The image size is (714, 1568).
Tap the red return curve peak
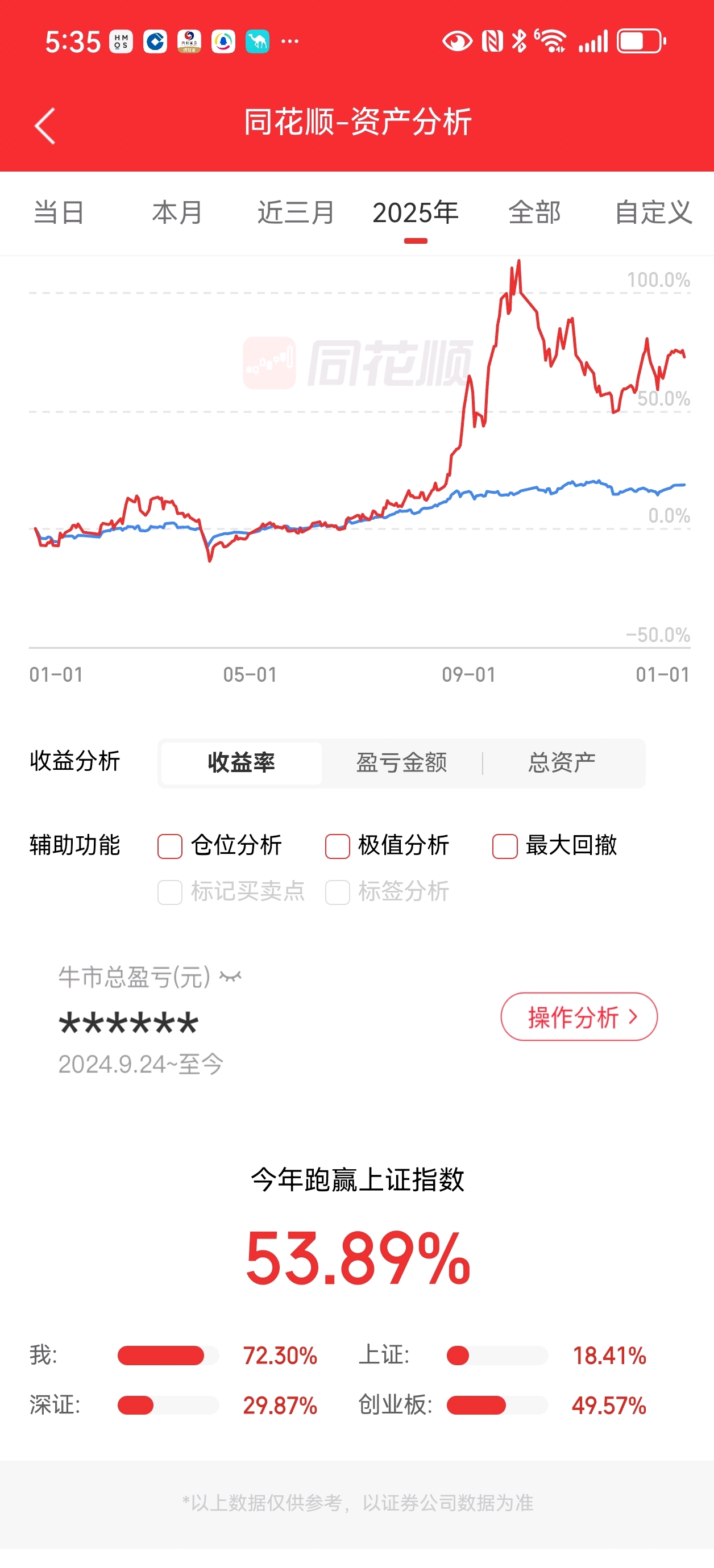pyautogui.click(x=518, y=263)
